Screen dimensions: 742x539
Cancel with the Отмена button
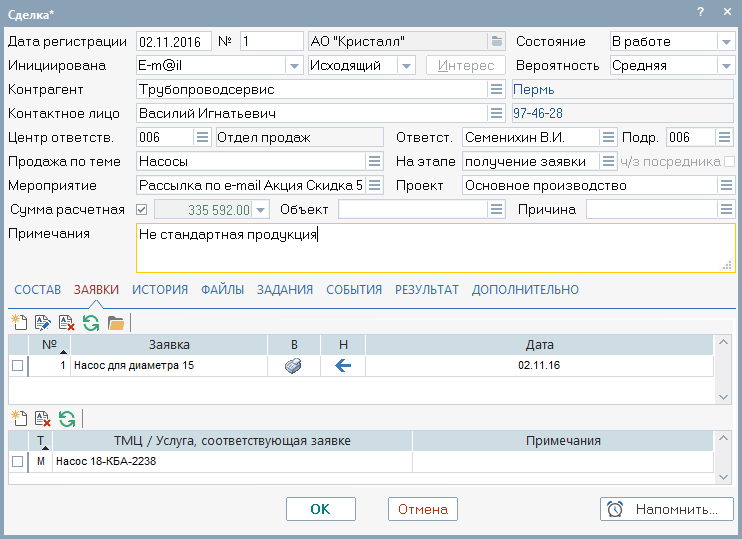pos(423,509)
